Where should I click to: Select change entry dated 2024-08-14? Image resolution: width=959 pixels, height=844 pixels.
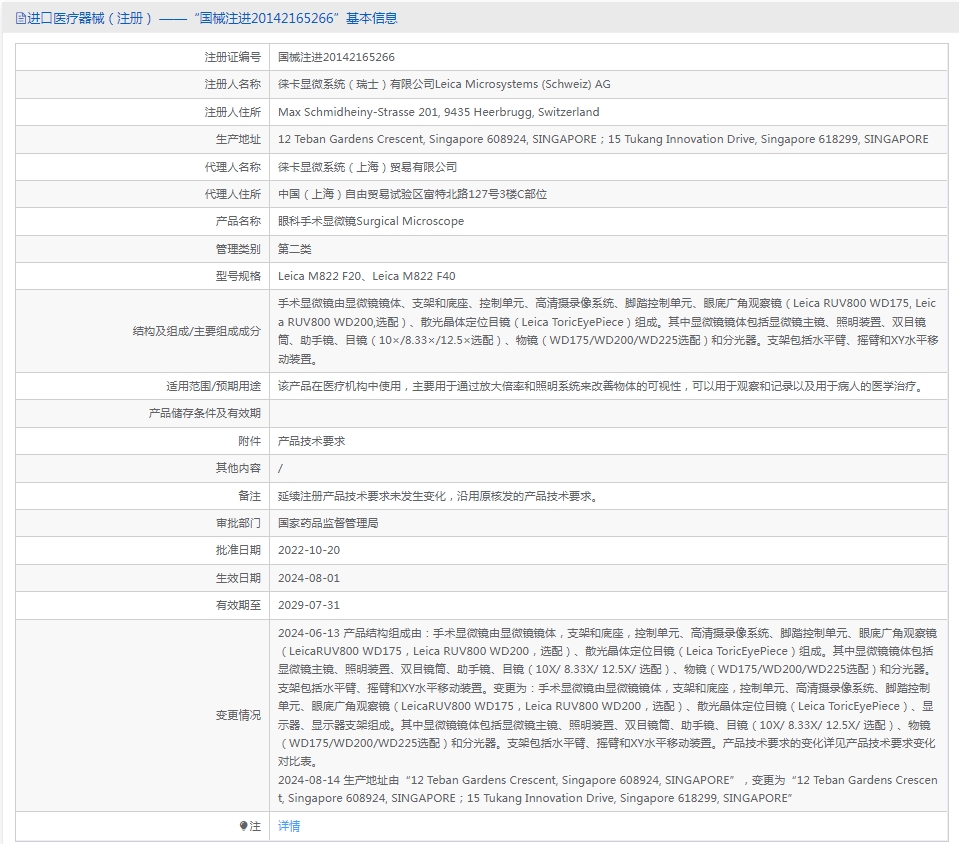coord(608,789)
